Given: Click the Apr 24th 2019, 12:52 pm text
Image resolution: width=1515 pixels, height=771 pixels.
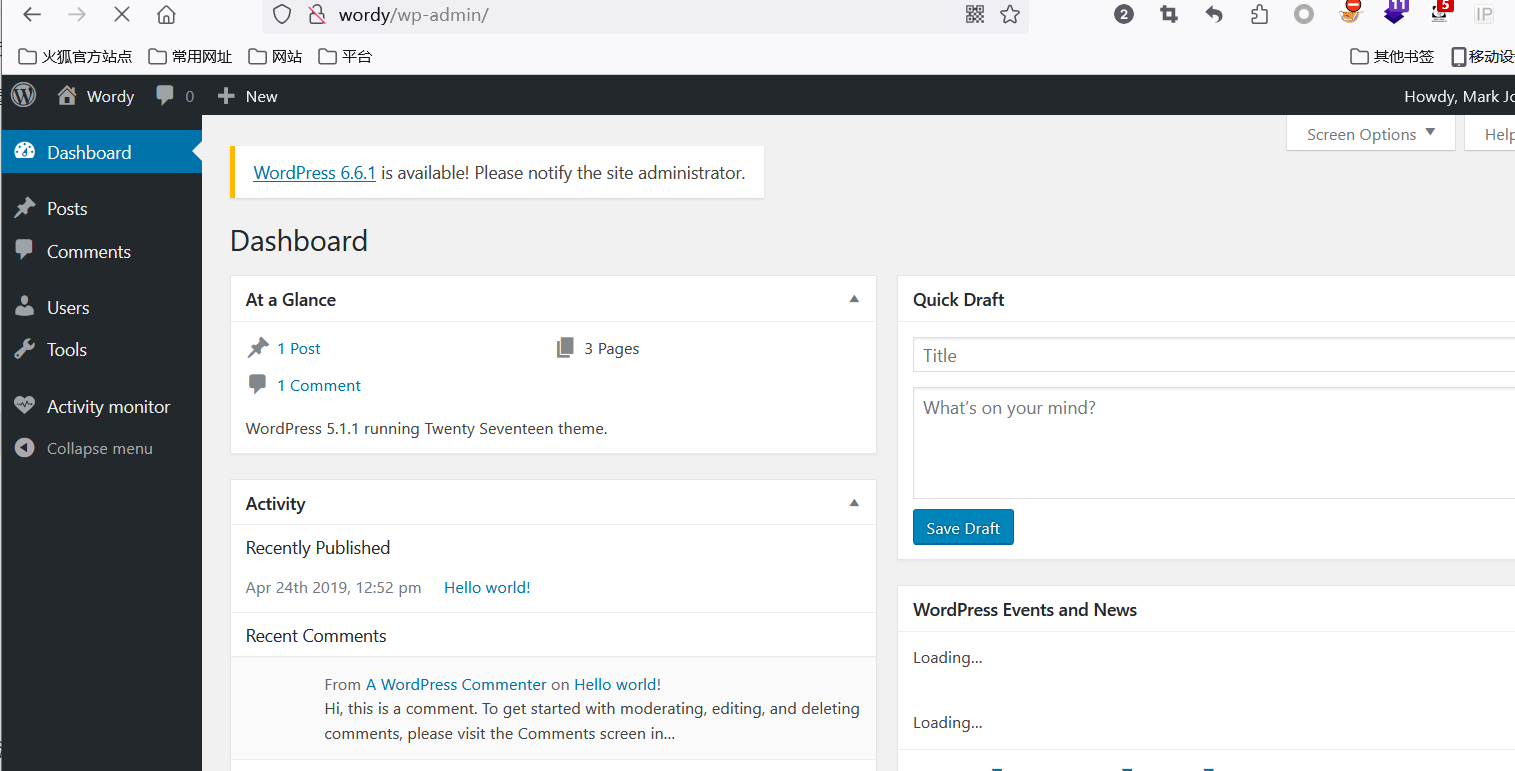Looking at the screenshot, I should pyautogui.click(x=333, y=587).
